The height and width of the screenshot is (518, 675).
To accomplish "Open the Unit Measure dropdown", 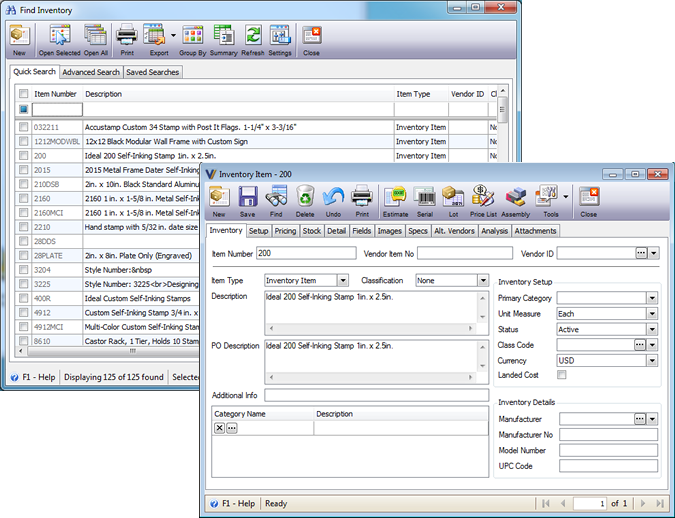I will [652, 313].
